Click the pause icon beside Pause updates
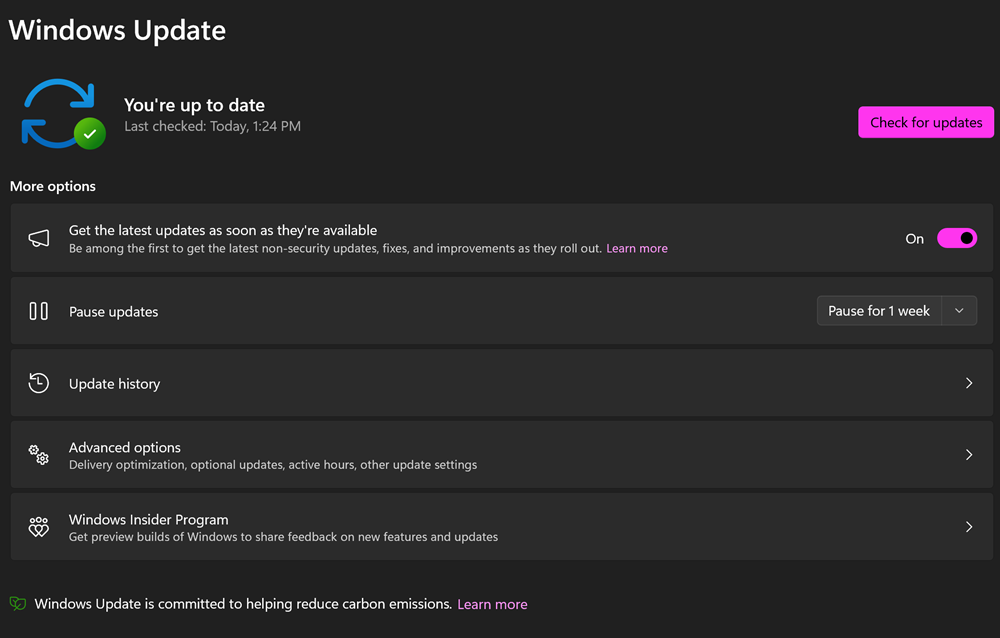Image resolution: width=1000 pixels, height=638 pixels. tap(39, 311)
